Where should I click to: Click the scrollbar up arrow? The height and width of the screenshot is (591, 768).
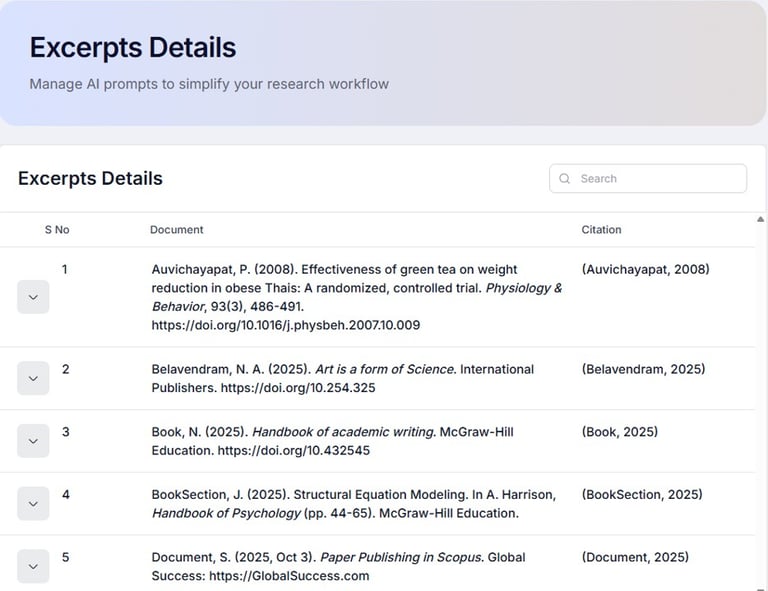click(x=760, y=219)
